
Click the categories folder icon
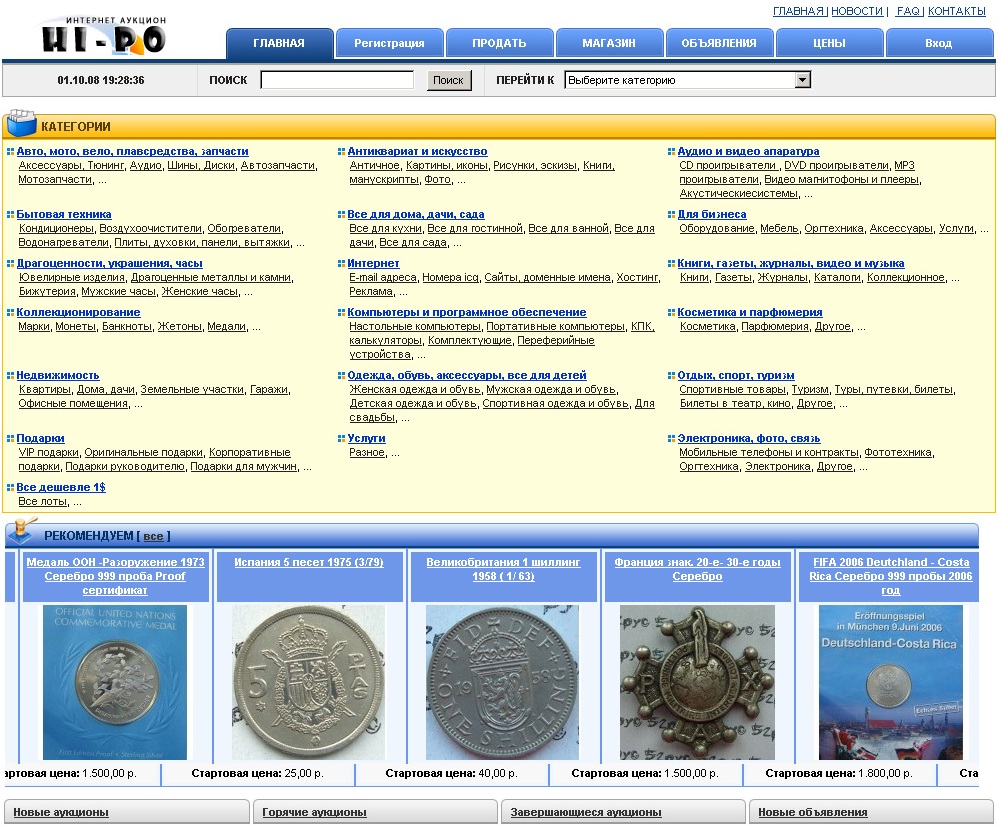(21, 126)
